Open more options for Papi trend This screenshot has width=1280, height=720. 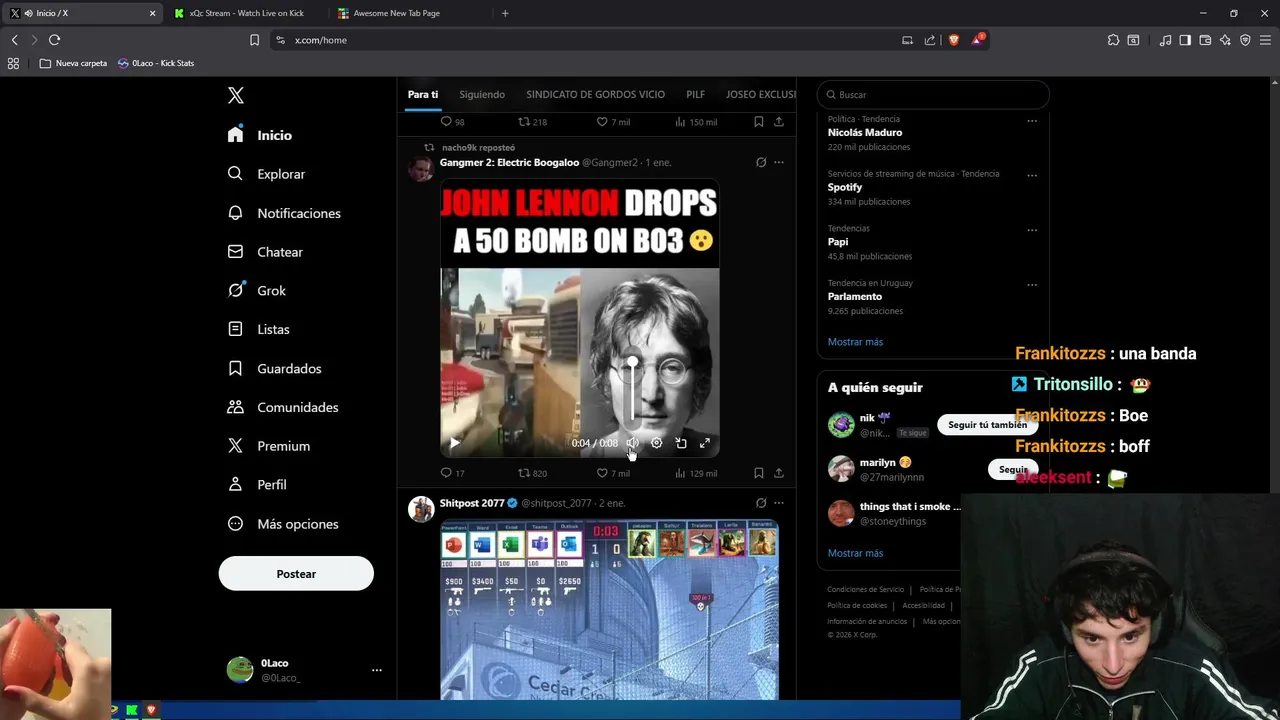(x=1032, y=230)
